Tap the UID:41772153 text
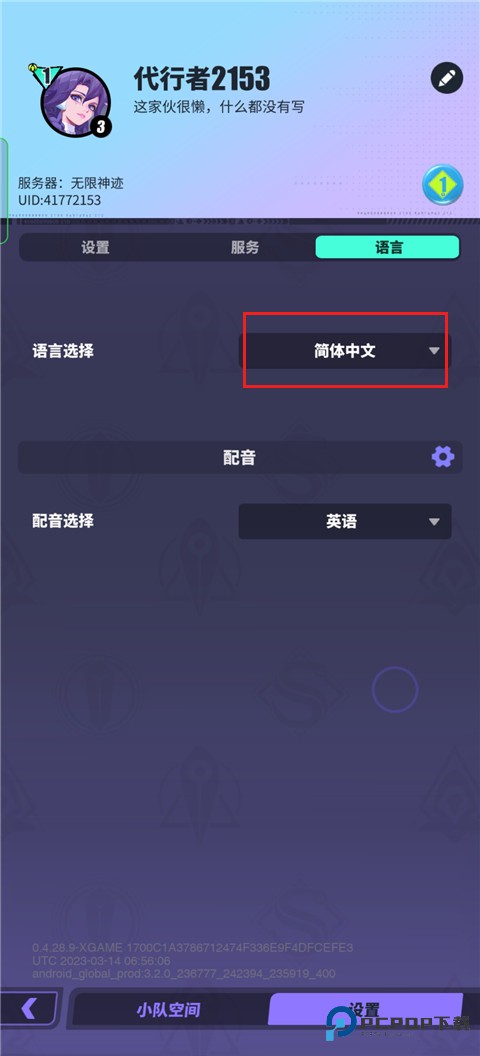Screen dimensions: 480x1056 (x=60, y=200)
